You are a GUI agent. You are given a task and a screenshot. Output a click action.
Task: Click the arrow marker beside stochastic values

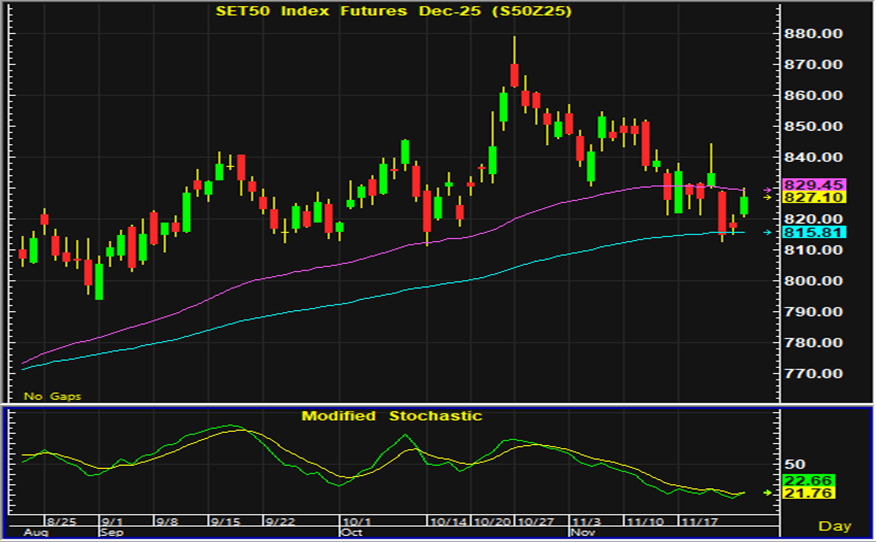[768, 493]
